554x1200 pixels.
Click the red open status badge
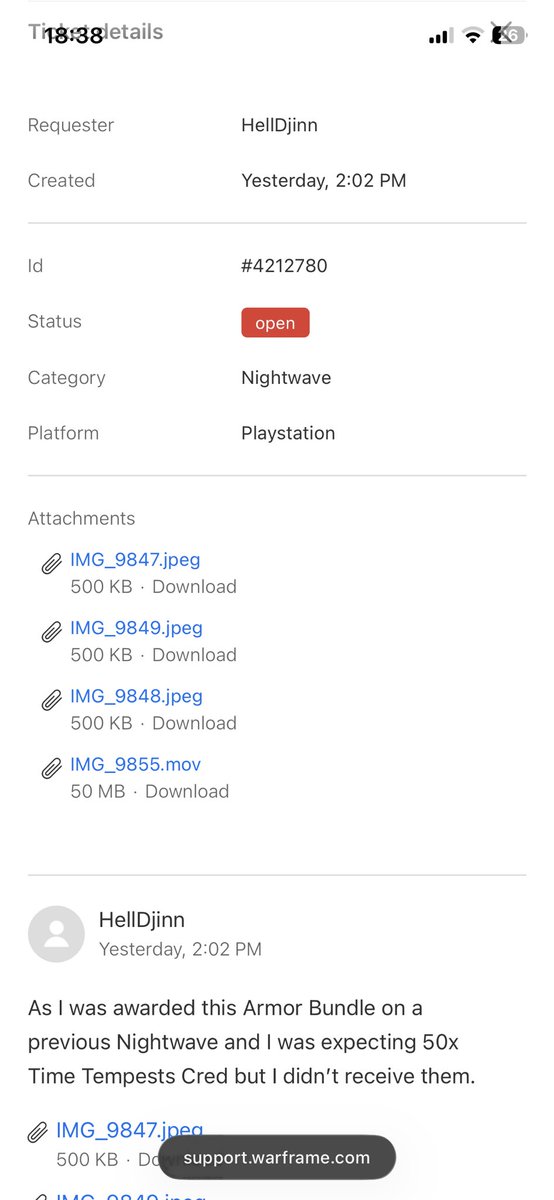(x=275, y=323)
